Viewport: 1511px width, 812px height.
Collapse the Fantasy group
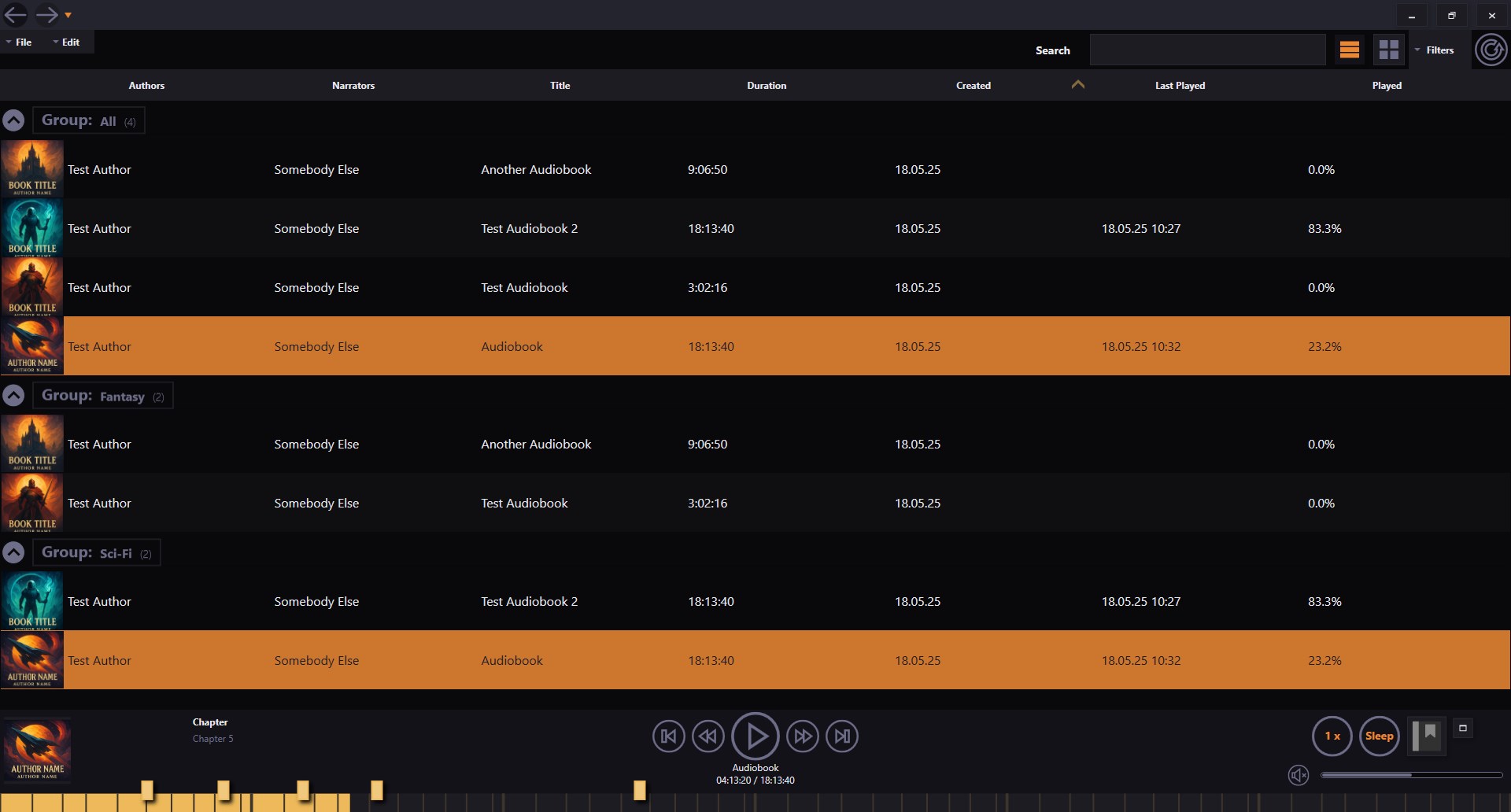pos(13,395)
